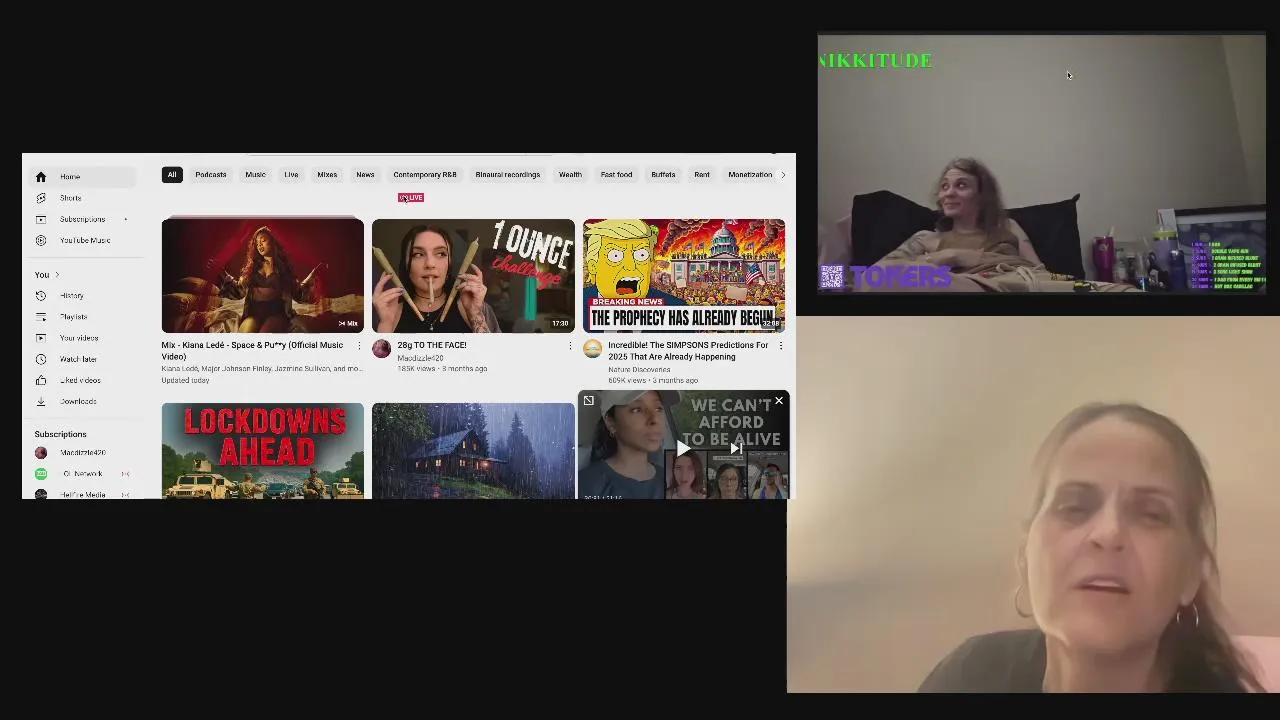Click the Home icon in YouTube sidebar
This screenshot has height=720, width=1280.
click(x=41, y=177)
